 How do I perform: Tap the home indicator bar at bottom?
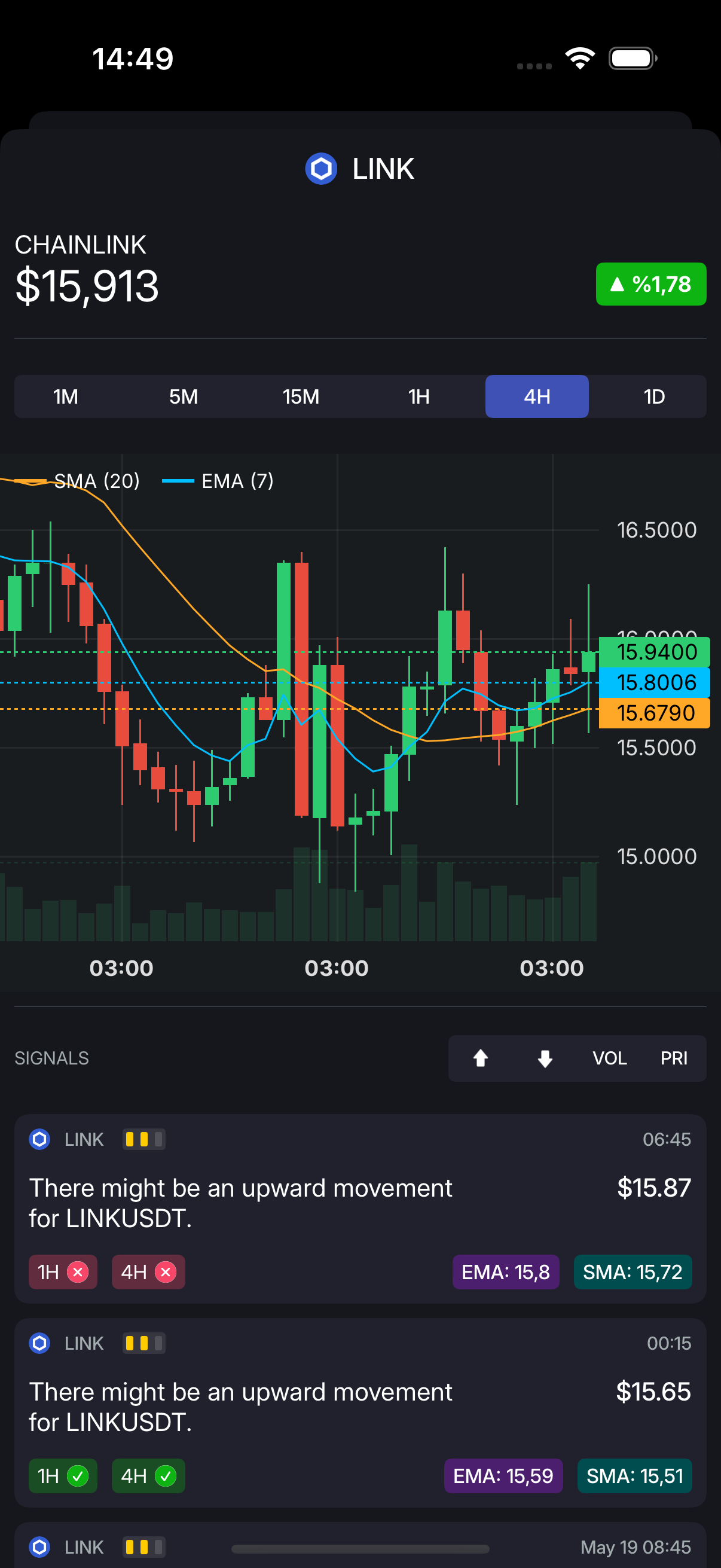360,1548
